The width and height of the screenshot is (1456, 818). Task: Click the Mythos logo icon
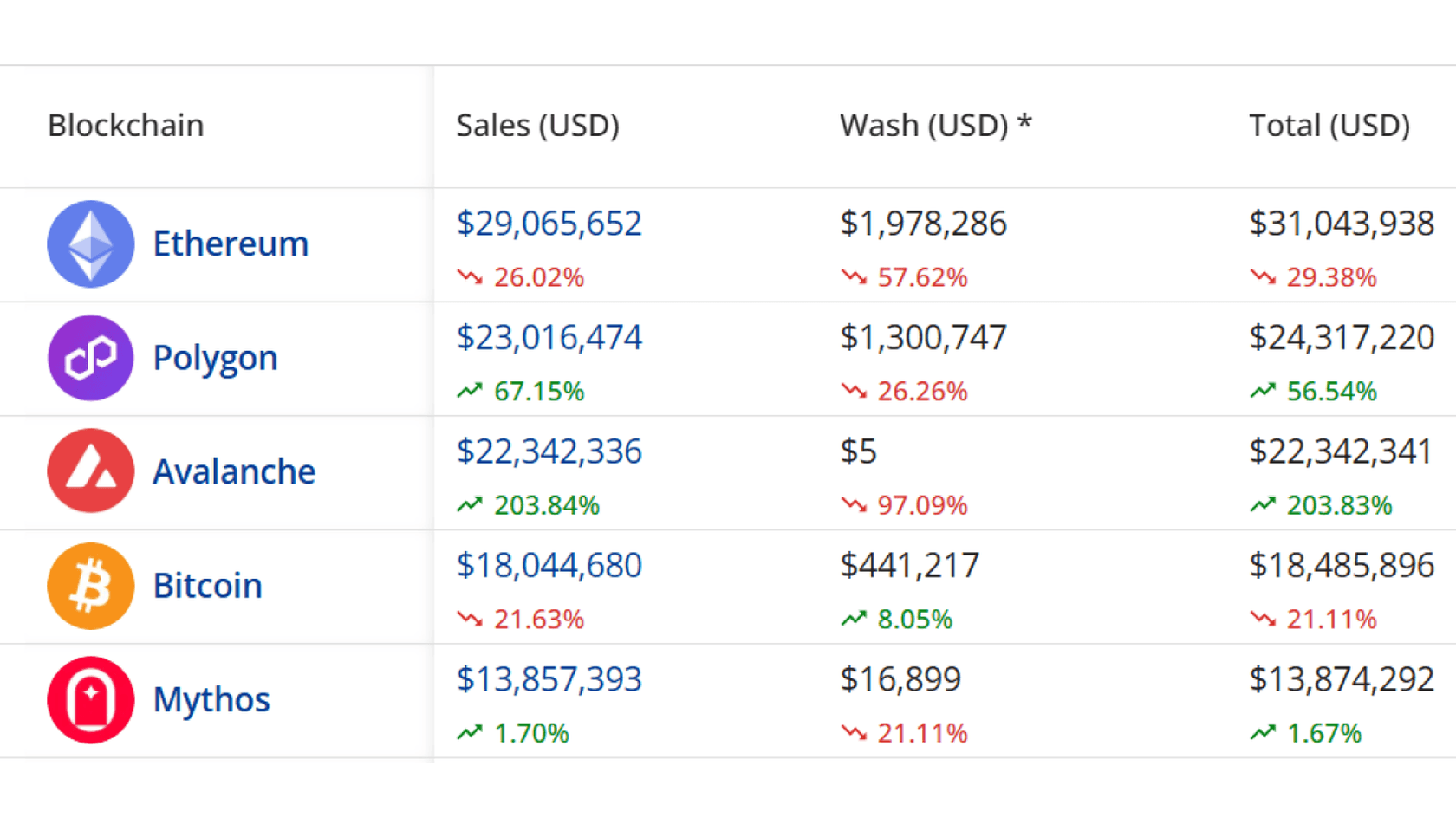pos(91,700)
